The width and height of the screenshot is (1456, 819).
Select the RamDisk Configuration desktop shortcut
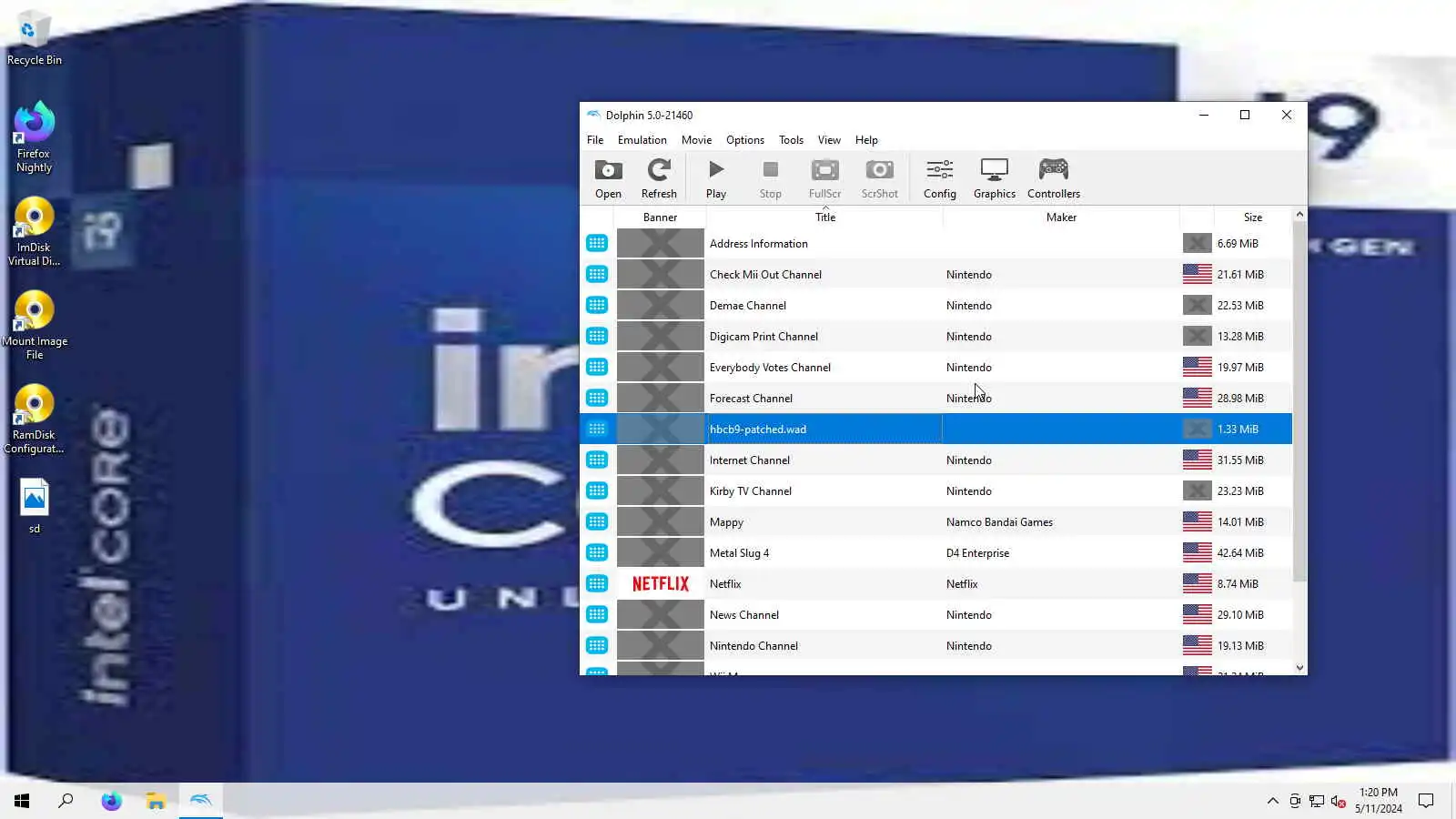point(34,420)
